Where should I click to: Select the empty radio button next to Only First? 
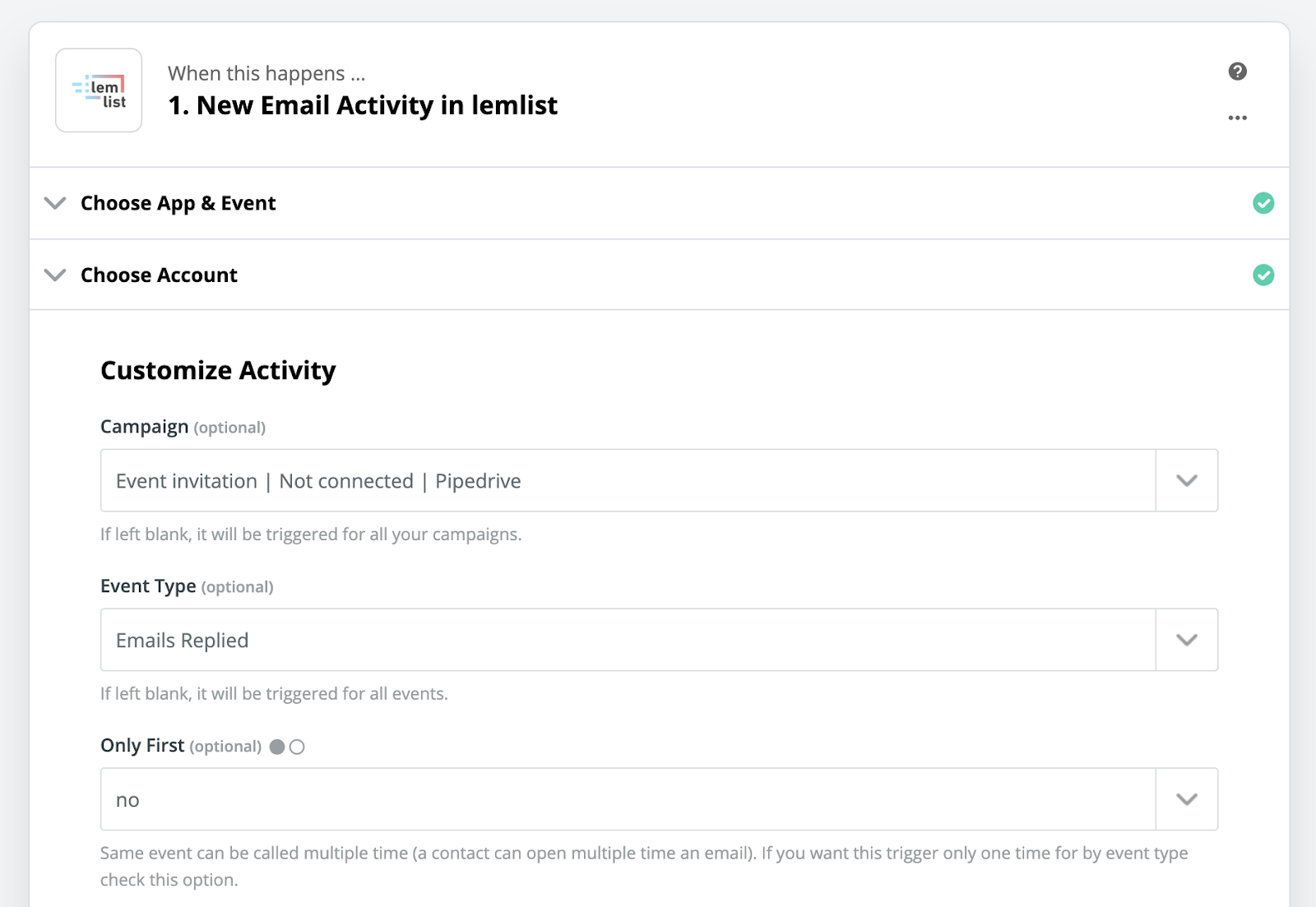297,747
